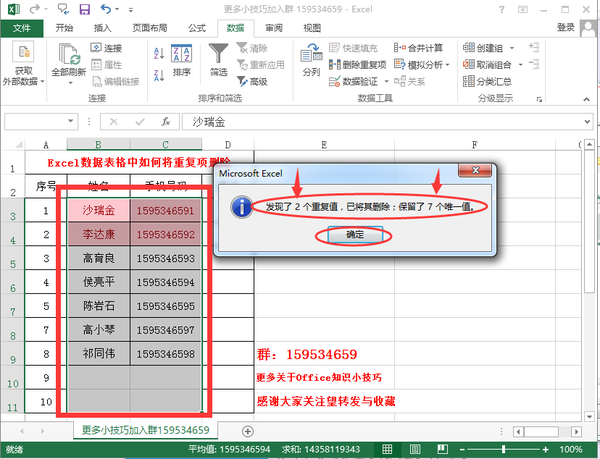Select sheet tab 更多小技巧加入群159534659
This screenshot has width=600, height=459.
coord(145,430)
